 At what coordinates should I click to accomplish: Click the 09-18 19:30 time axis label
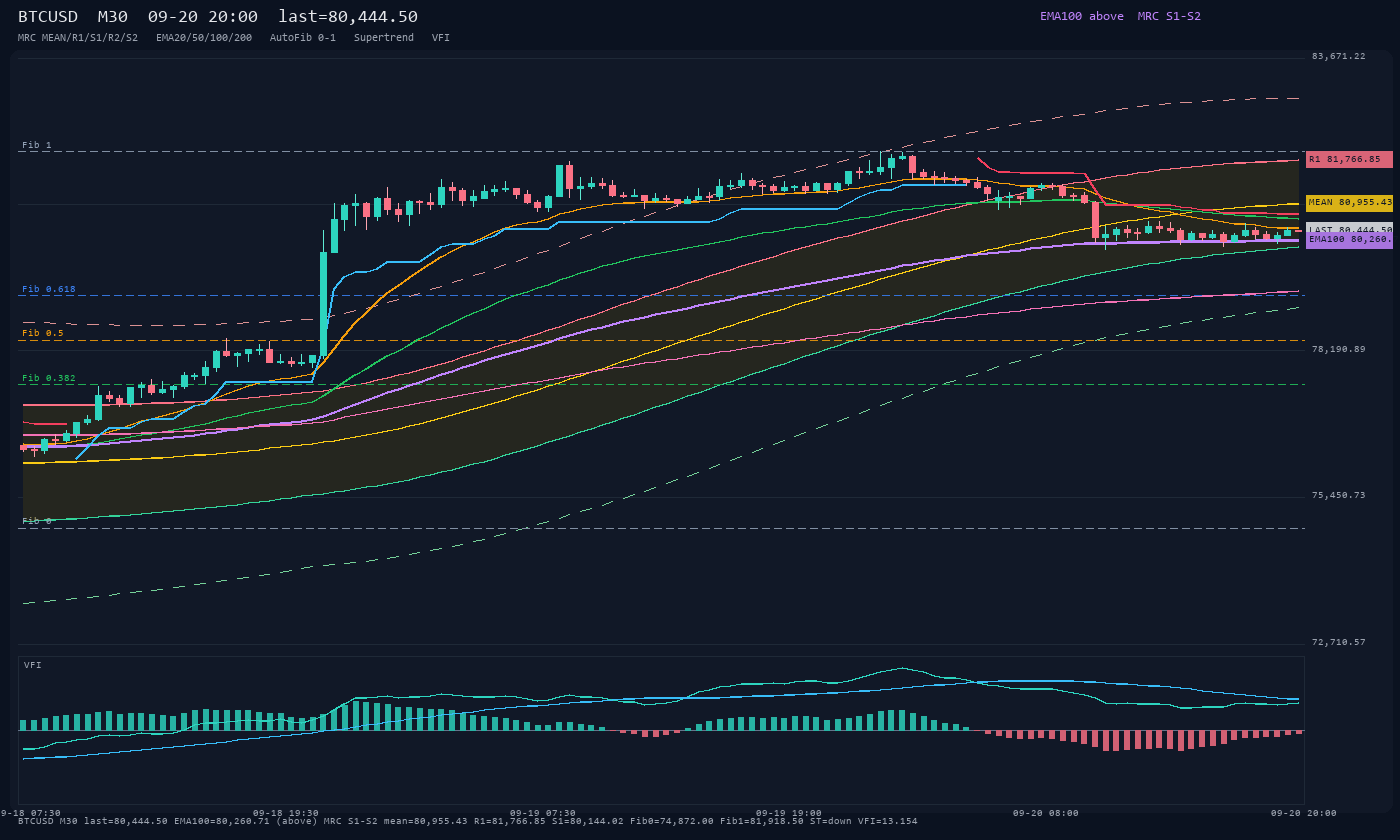tap(286, 813)
